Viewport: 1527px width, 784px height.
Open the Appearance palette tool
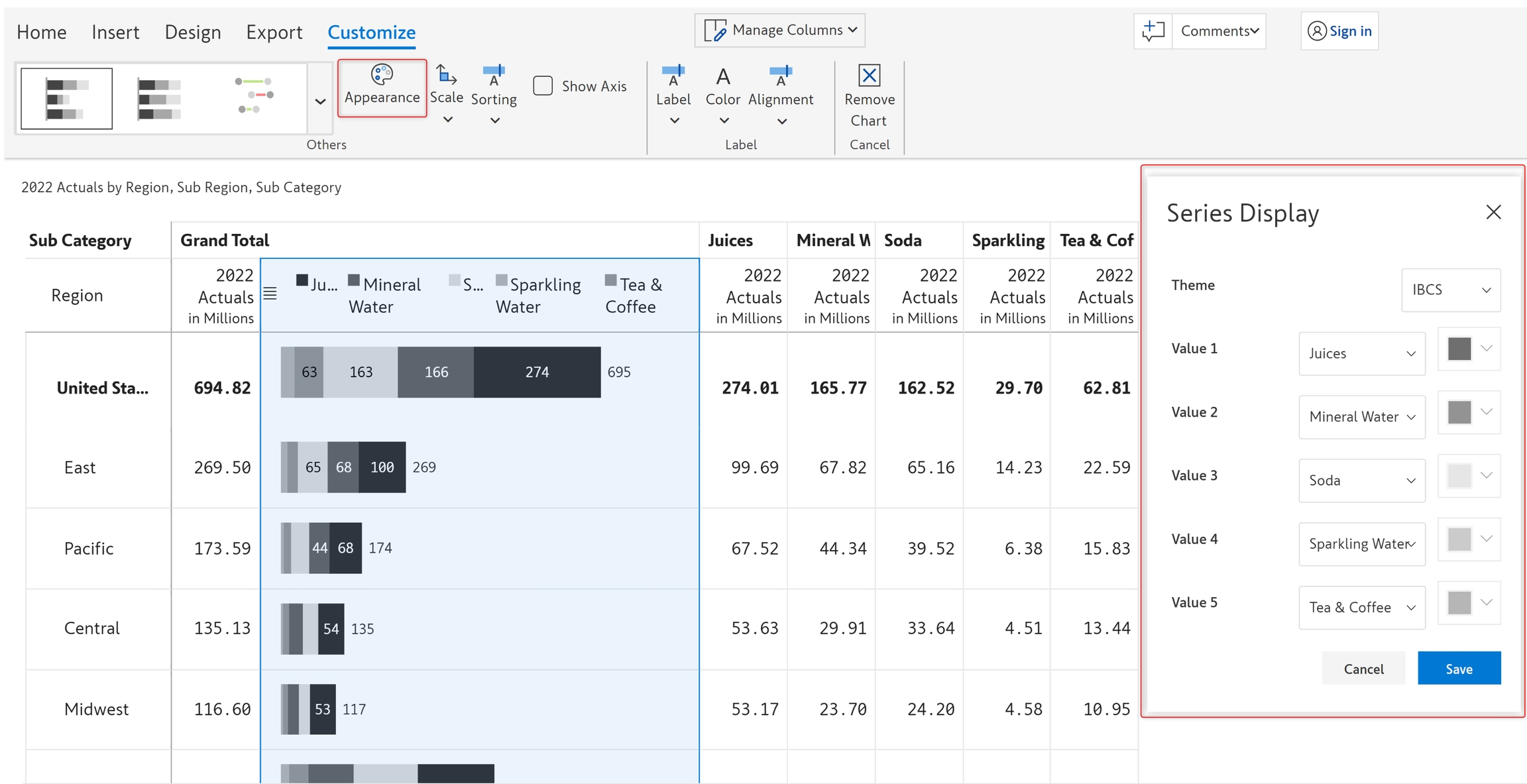[x=382, y=86]
